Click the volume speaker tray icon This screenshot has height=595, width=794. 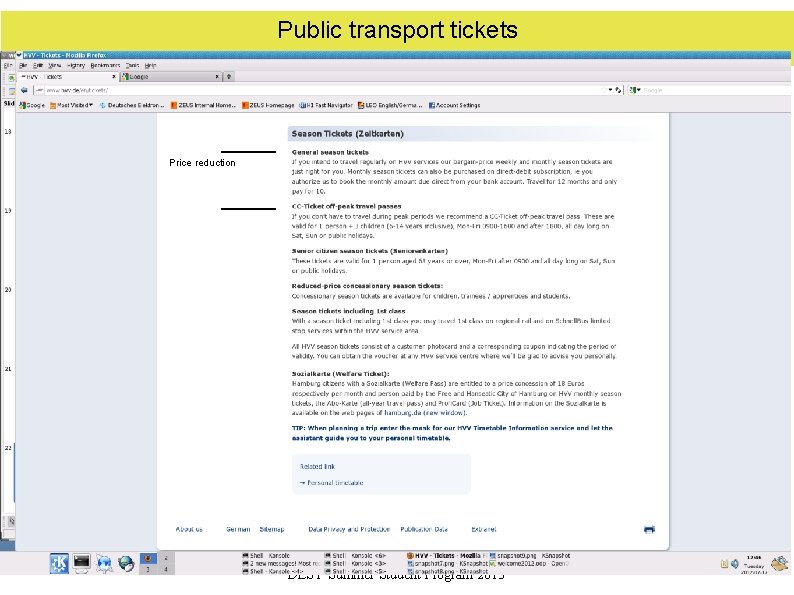pyautogui.click(x=735, y=564)
